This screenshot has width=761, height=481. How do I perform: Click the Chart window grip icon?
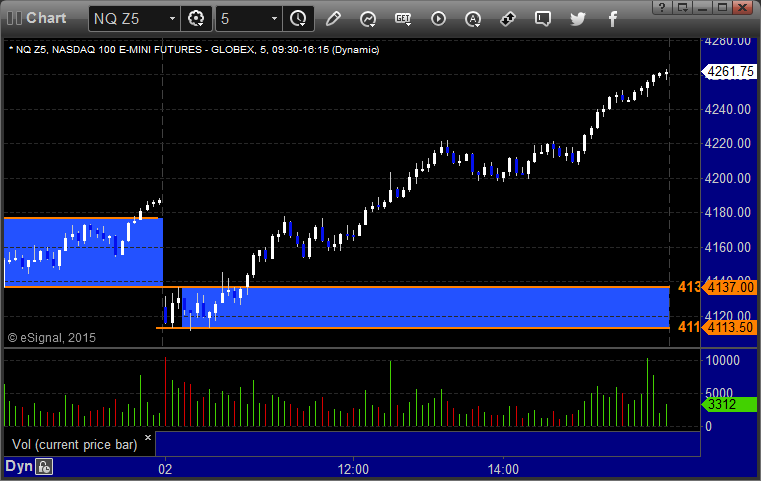click(14, 18)
